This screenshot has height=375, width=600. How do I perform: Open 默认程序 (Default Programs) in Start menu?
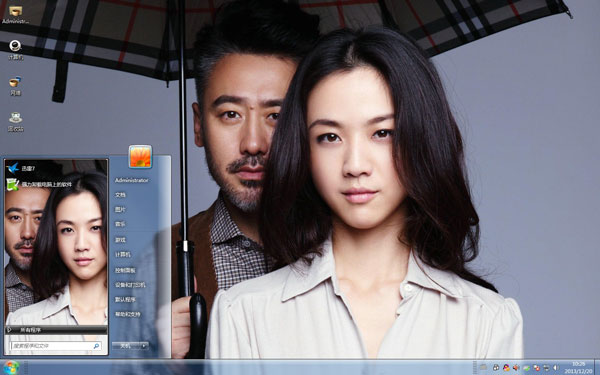point(125,300)
